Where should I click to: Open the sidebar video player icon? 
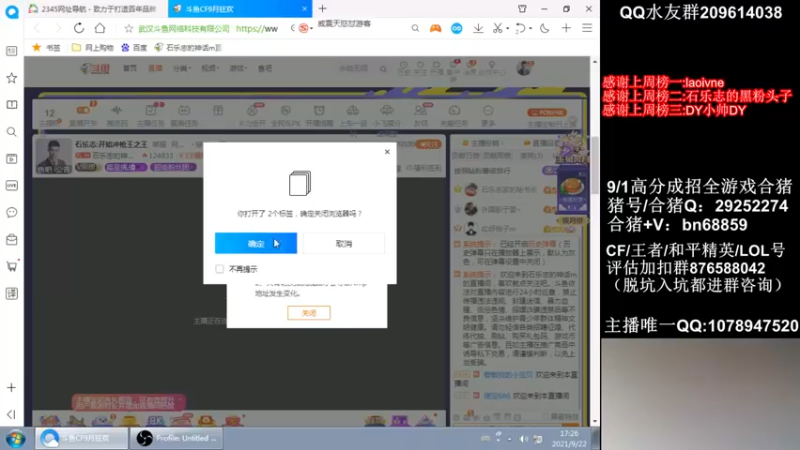11,159
